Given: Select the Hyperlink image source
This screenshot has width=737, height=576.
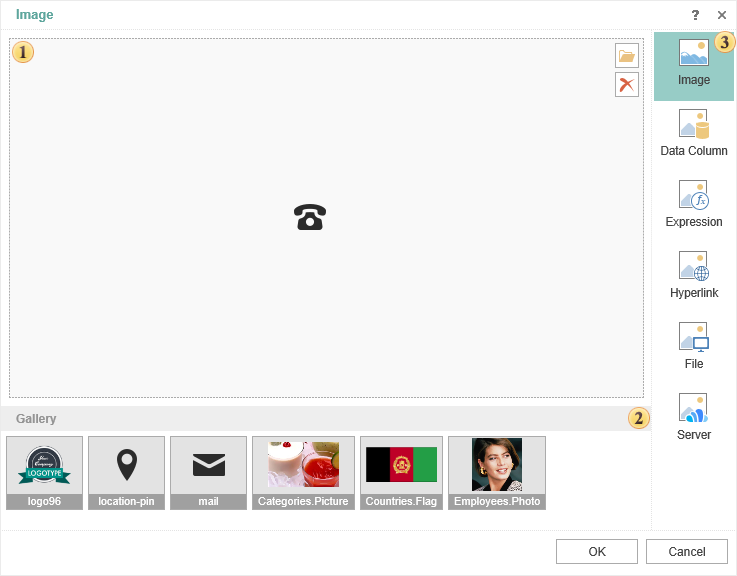Looking at the screenshot, I should coord(694,278).
